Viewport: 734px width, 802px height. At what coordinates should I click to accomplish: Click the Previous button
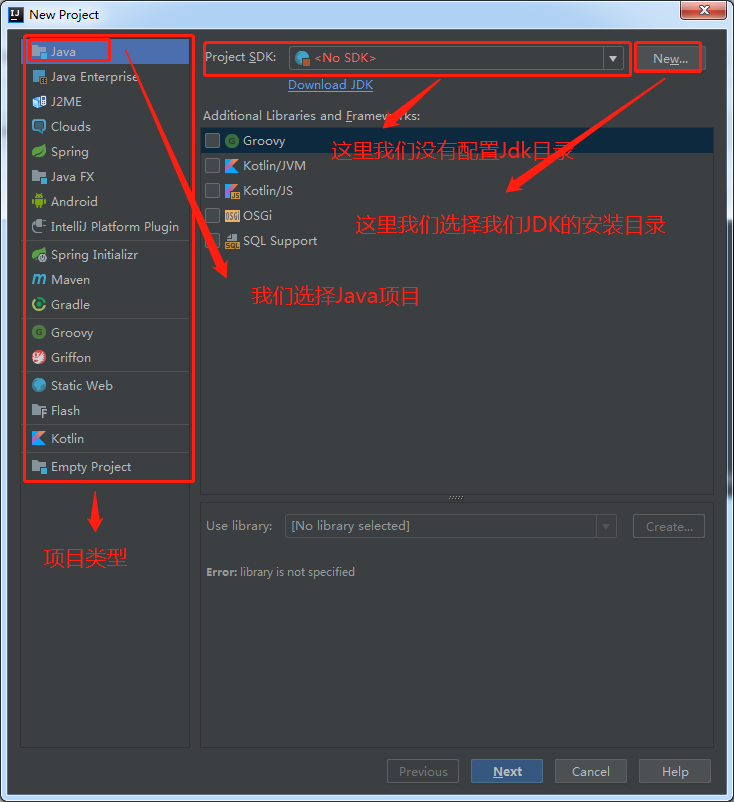(423, 771)
